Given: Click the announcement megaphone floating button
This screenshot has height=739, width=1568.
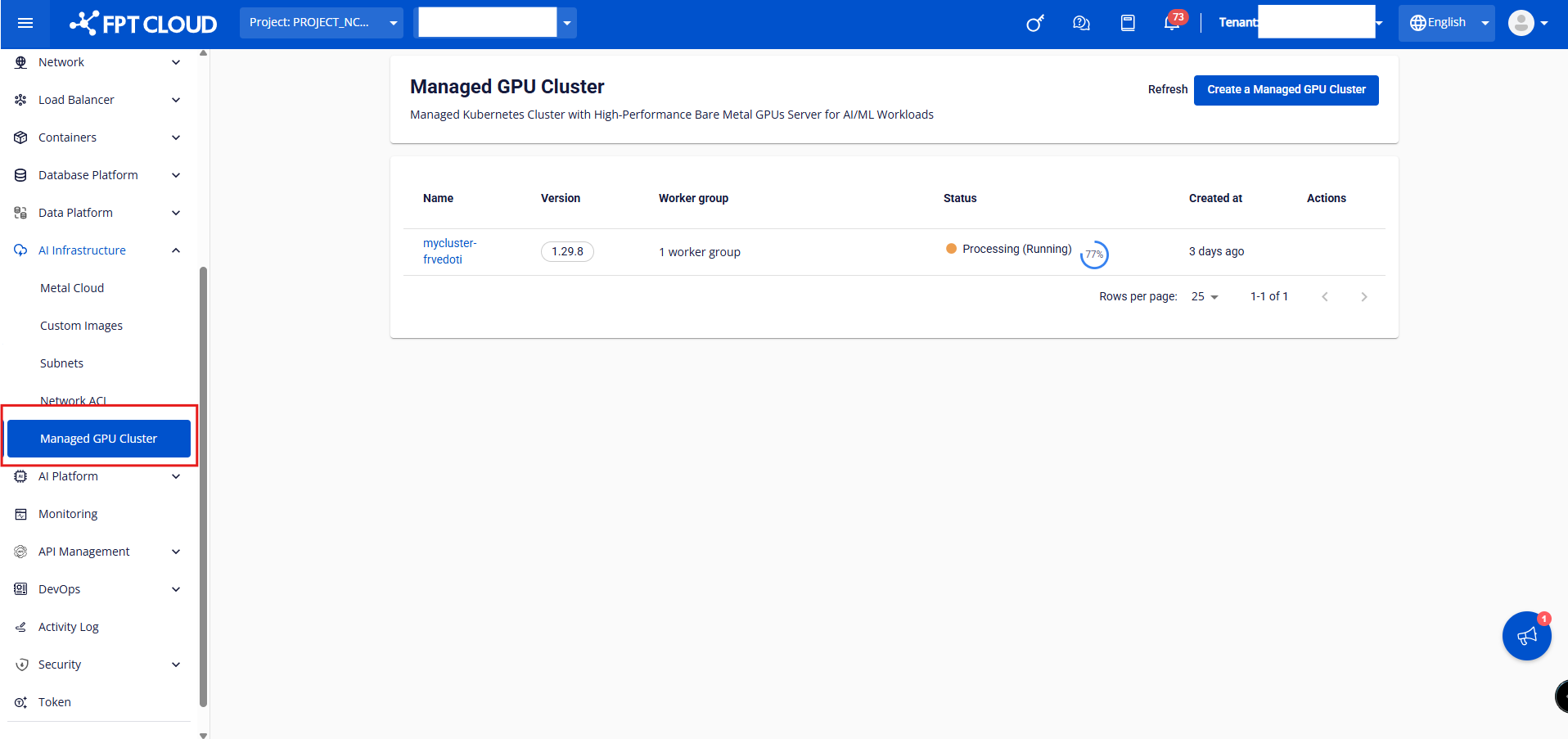Looking at the screenshot, I should [1526, 636].
